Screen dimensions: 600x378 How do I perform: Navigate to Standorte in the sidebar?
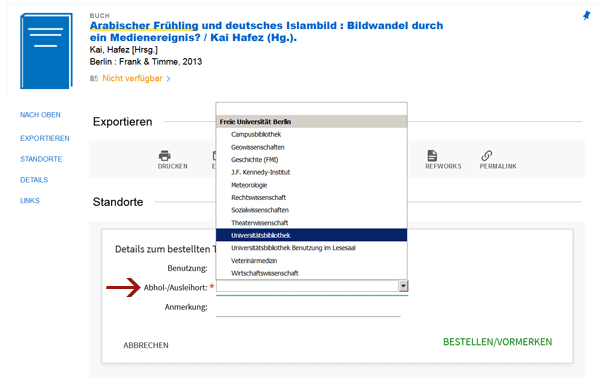tap(41, 159)
